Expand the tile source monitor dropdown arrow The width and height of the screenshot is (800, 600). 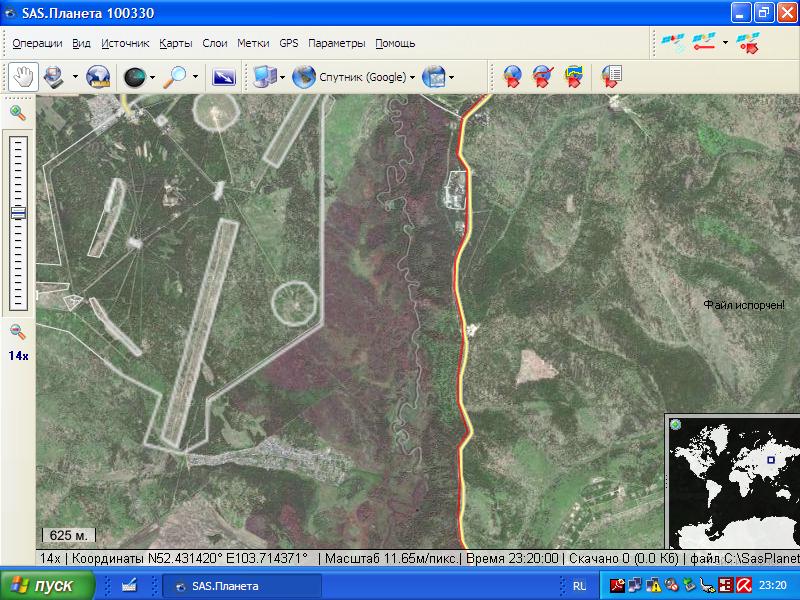pyautogui.click(x=282, y=77)
